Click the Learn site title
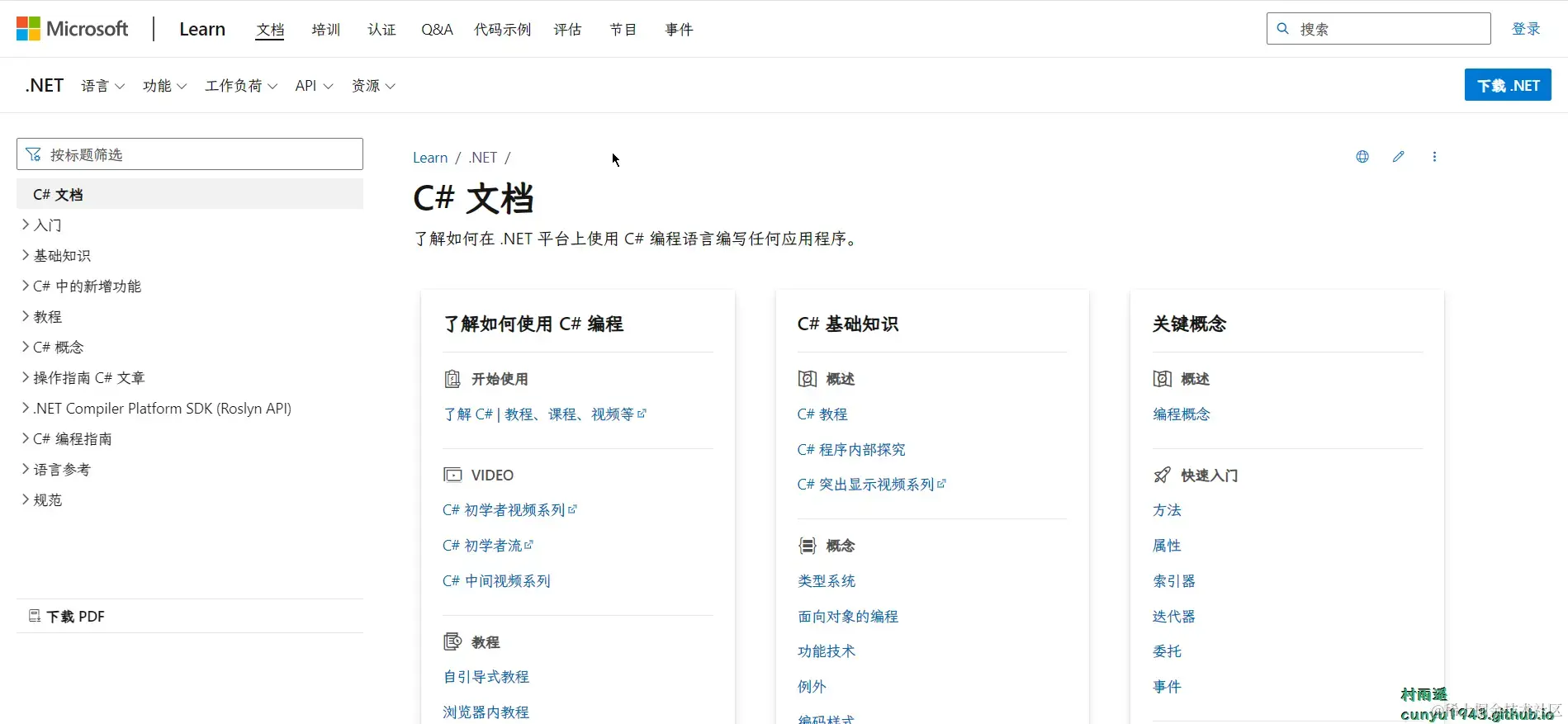This screenshot has width=1568, height=724. coord(202,29)
